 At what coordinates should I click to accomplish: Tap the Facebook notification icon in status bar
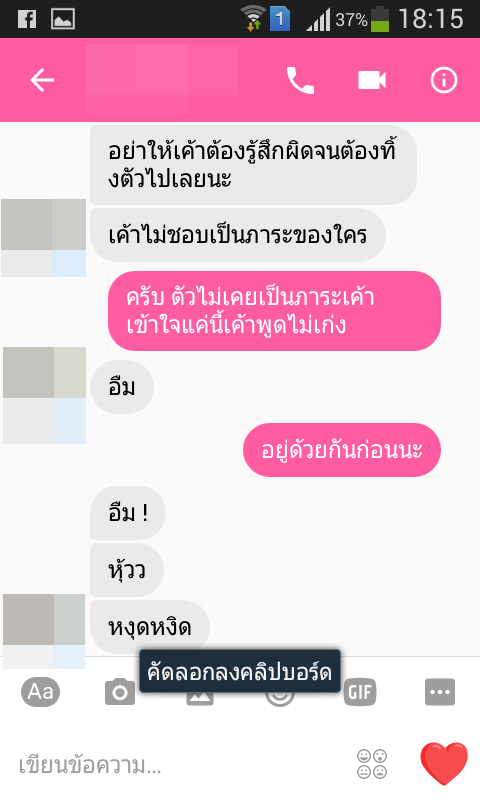(x=27, y=19)
